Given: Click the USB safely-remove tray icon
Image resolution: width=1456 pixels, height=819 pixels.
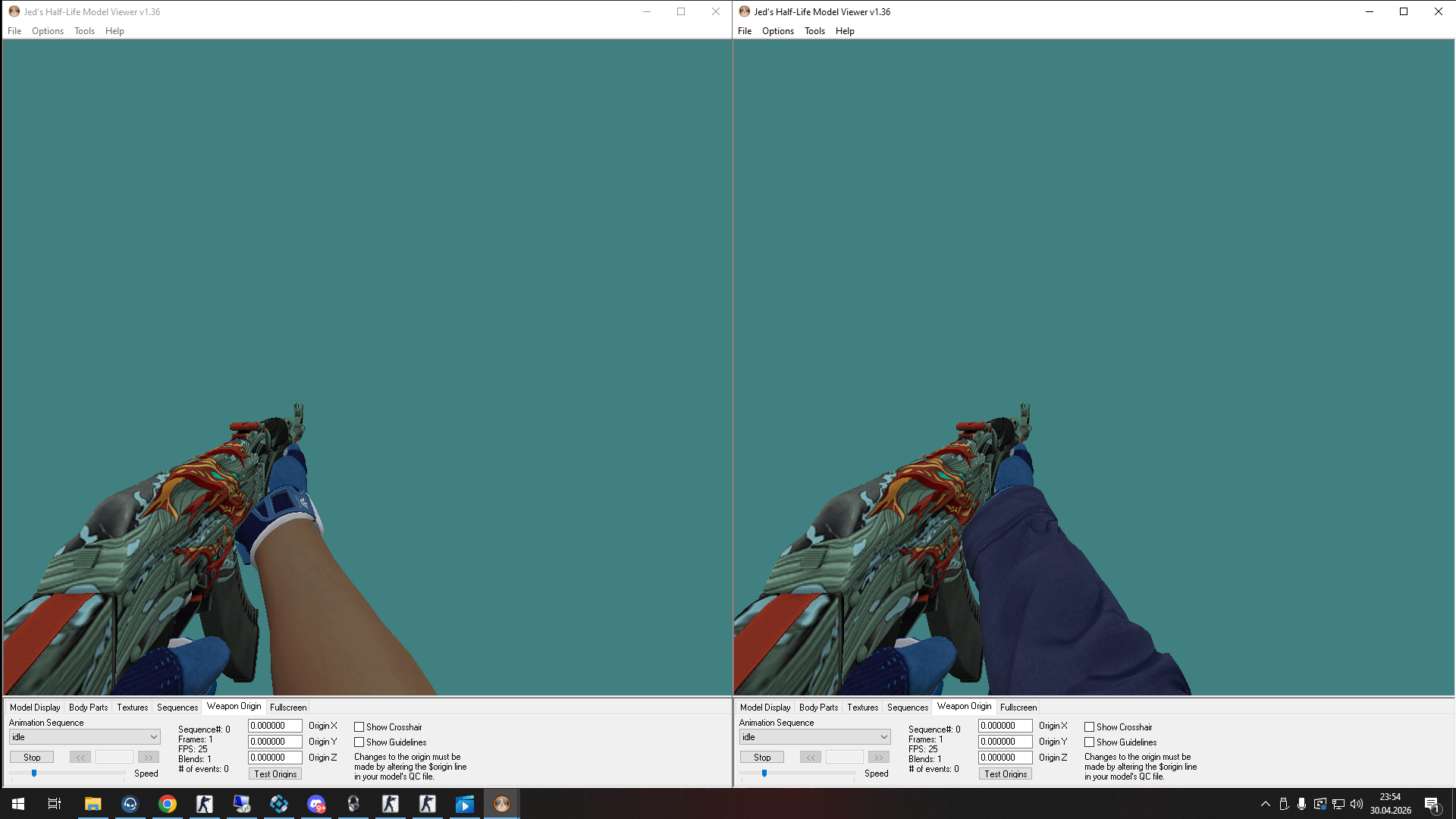Looking at the screenshot, I should 1284,804.
